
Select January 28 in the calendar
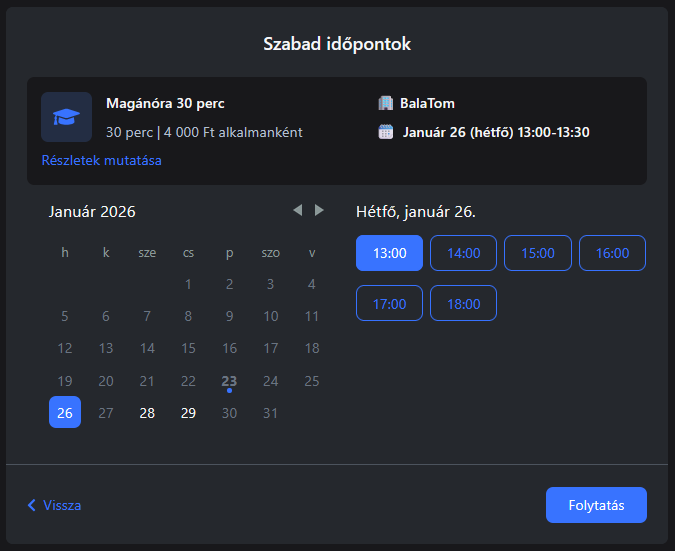click(x=147, y=413)
